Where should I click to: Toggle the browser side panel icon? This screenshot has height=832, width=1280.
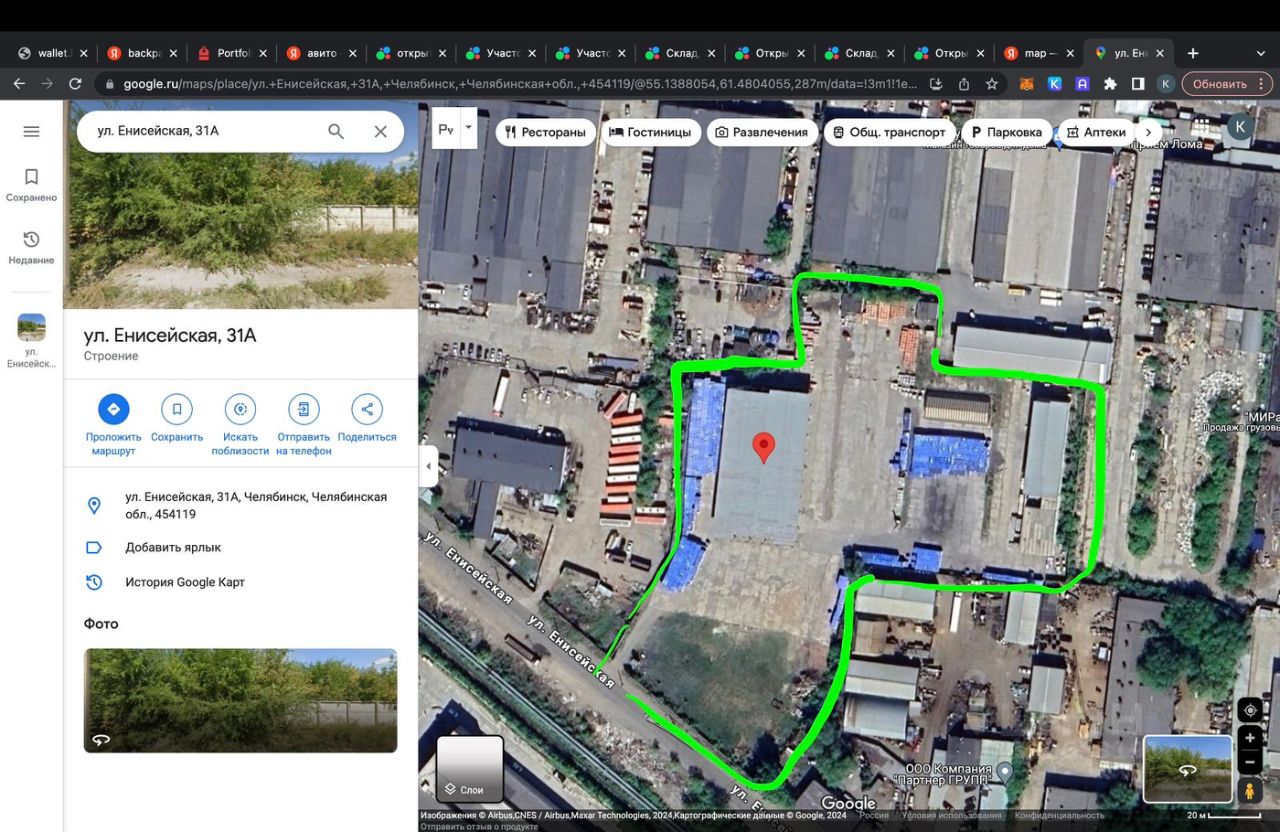1138,84
